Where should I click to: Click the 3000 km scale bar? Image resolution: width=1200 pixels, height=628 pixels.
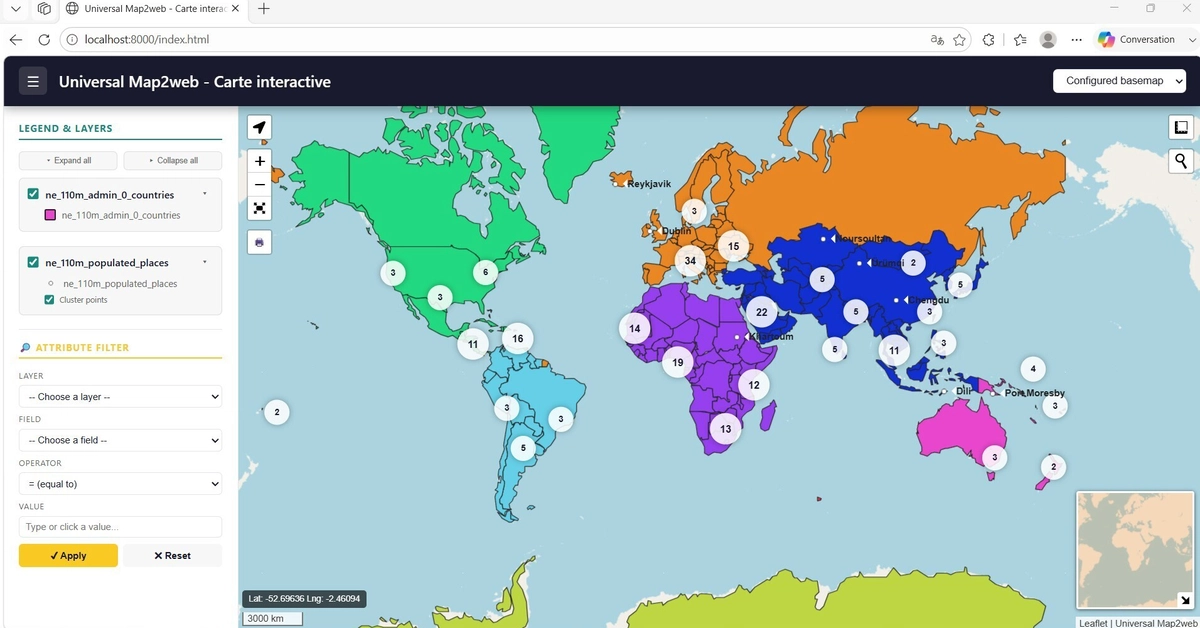[x=272, y=618]
